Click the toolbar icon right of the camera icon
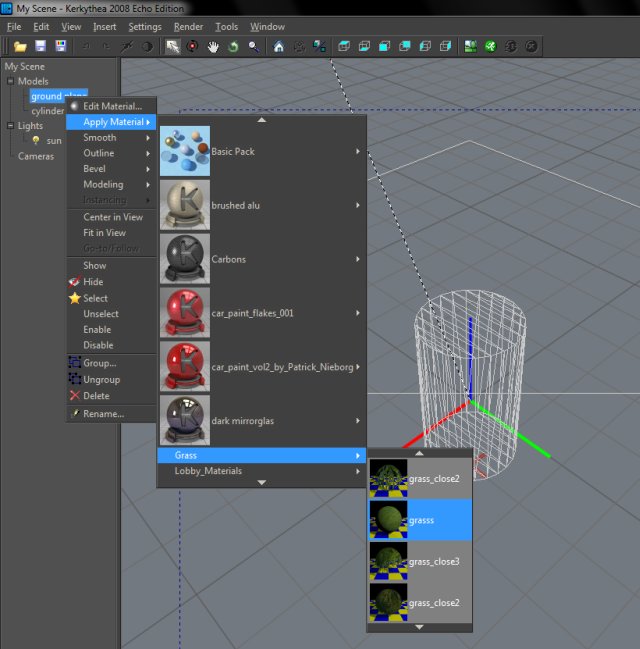This screenshot has width=640, height=649. (x=319, y=46)
